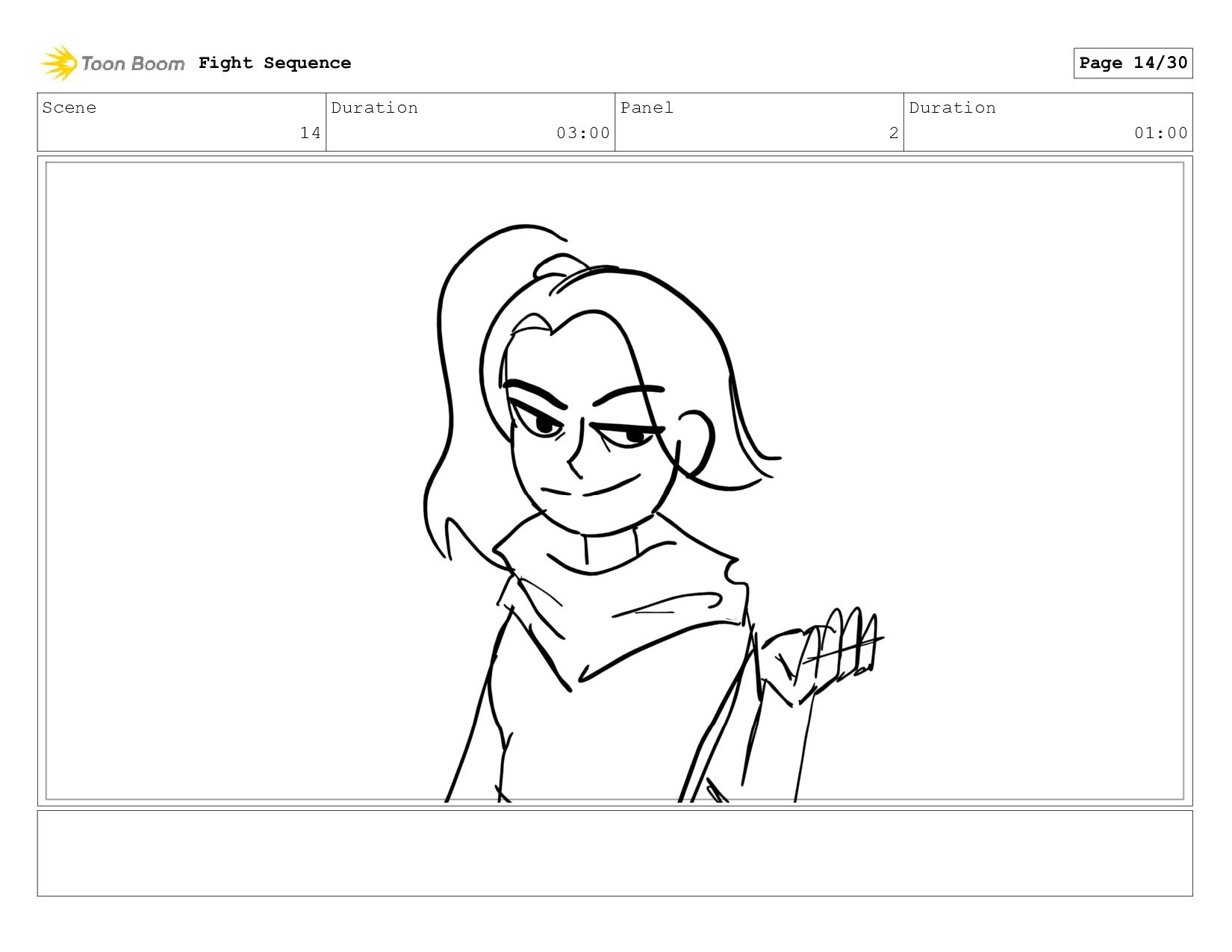The height and width of the screenshot is (952, 1232).
Task: Click the 'Page 14/30' page indicator
Action: point(1133,63)
